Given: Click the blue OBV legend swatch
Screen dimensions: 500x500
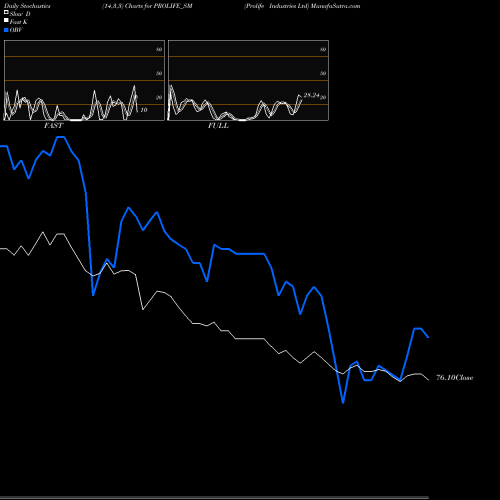Looking at the screenshot, I should (x=6, y=30).
